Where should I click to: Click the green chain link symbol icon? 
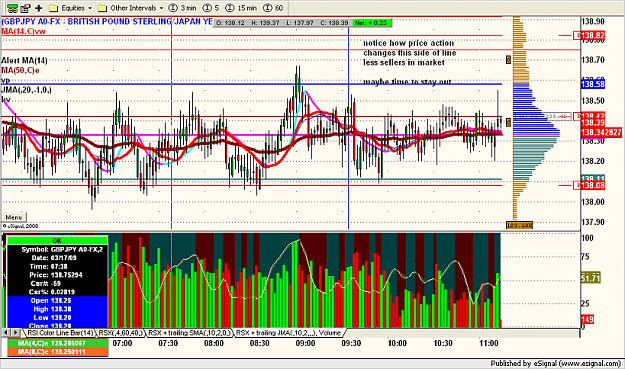12,8
